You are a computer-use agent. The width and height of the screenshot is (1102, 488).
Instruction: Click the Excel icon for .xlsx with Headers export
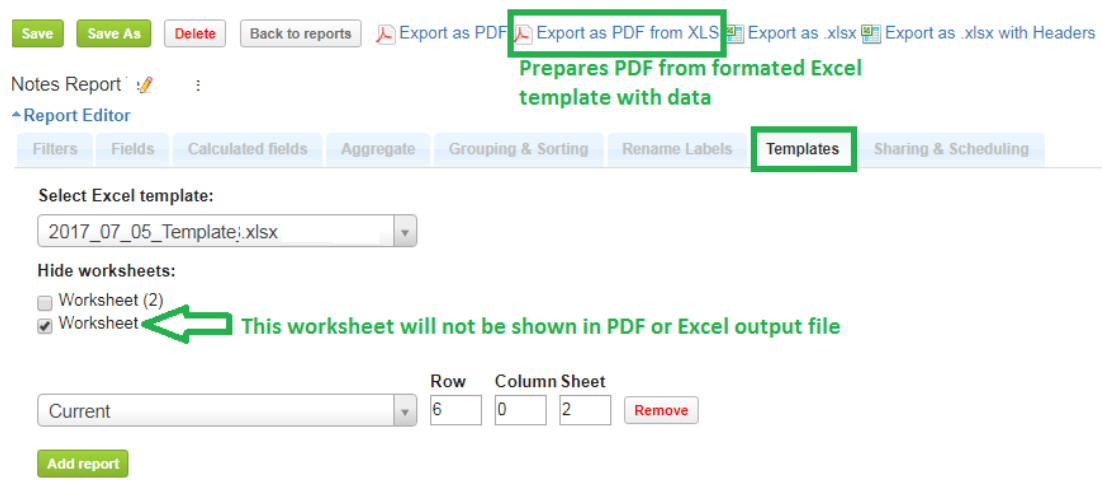pos(871,34)
